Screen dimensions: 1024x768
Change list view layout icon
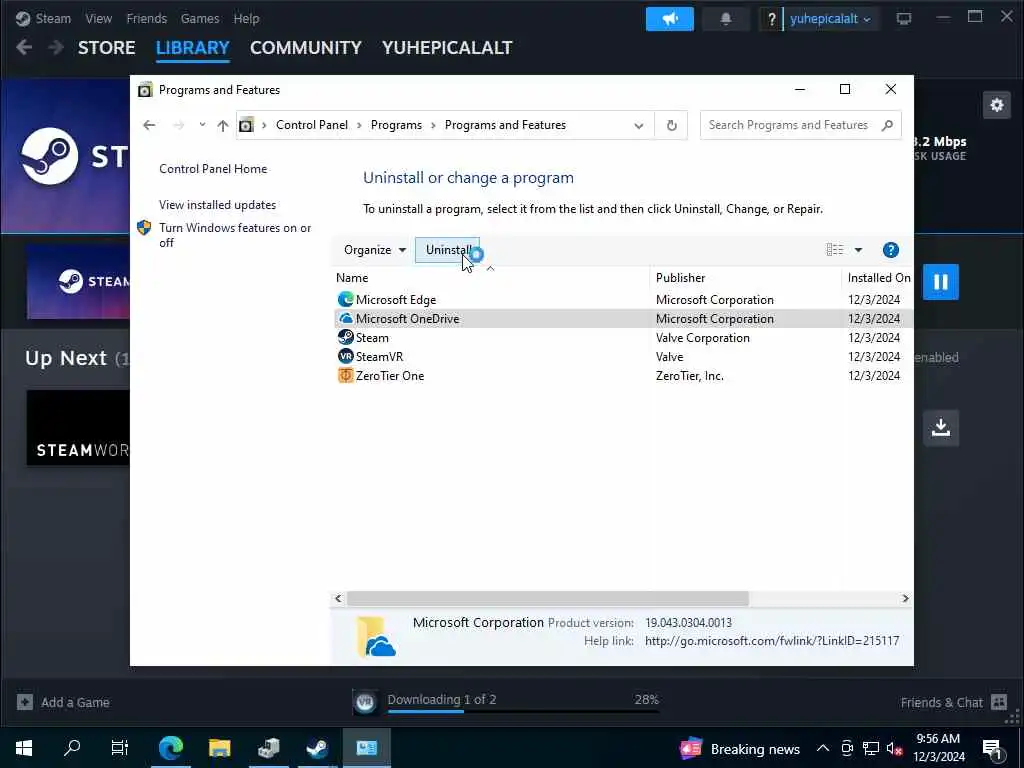(x=835, y=249)
